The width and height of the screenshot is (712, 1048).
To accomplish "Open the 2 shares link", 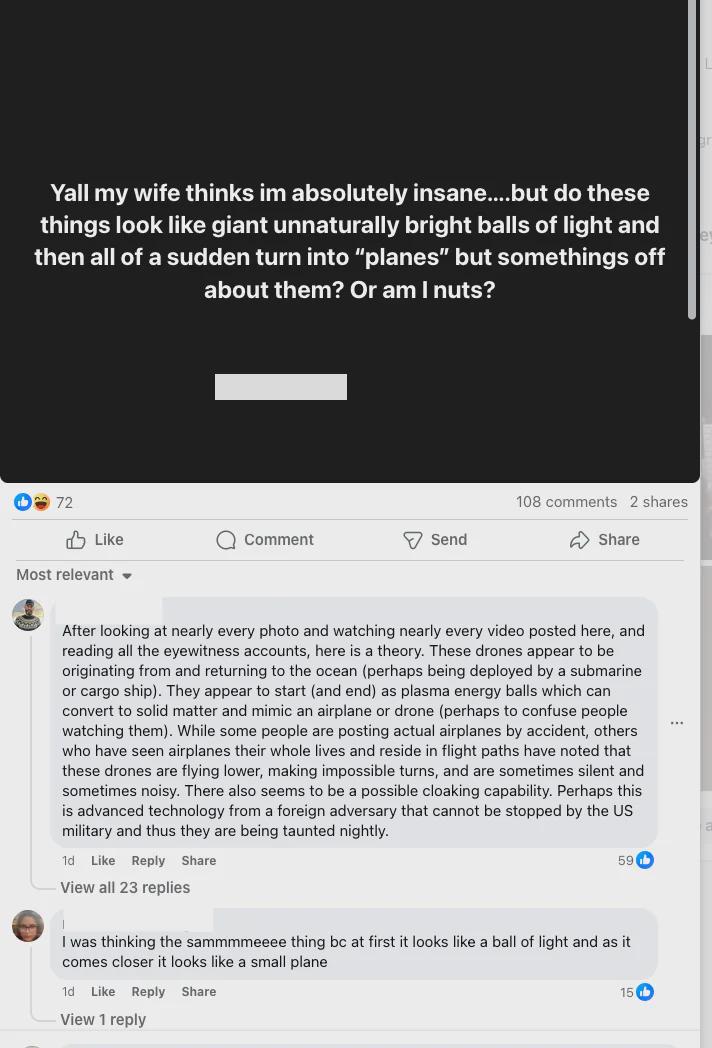I will click(659, 502).
